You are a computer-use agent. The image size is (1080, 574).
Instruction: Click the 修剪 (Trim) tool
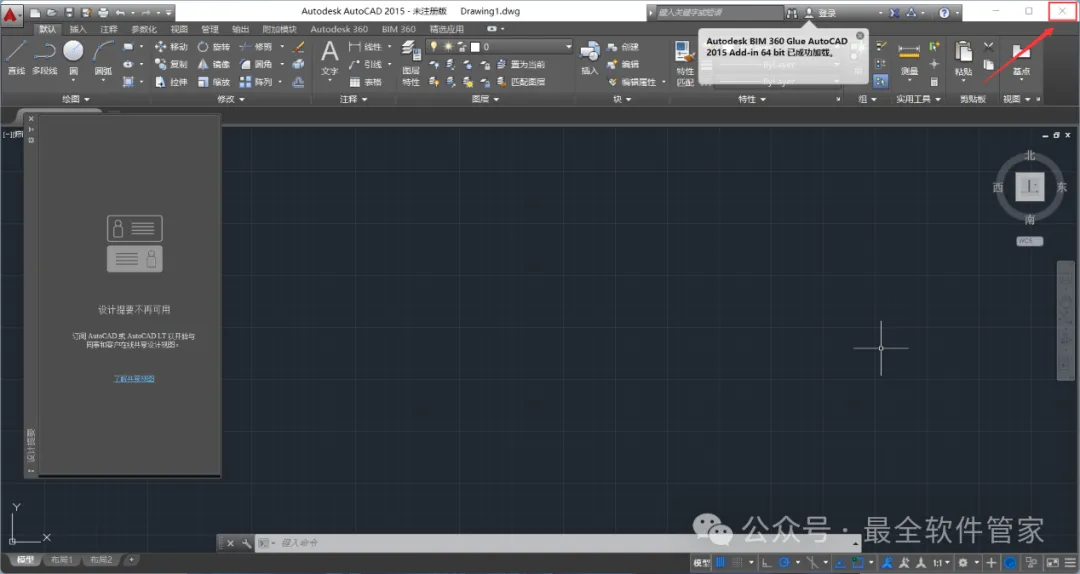coord(256,47)
